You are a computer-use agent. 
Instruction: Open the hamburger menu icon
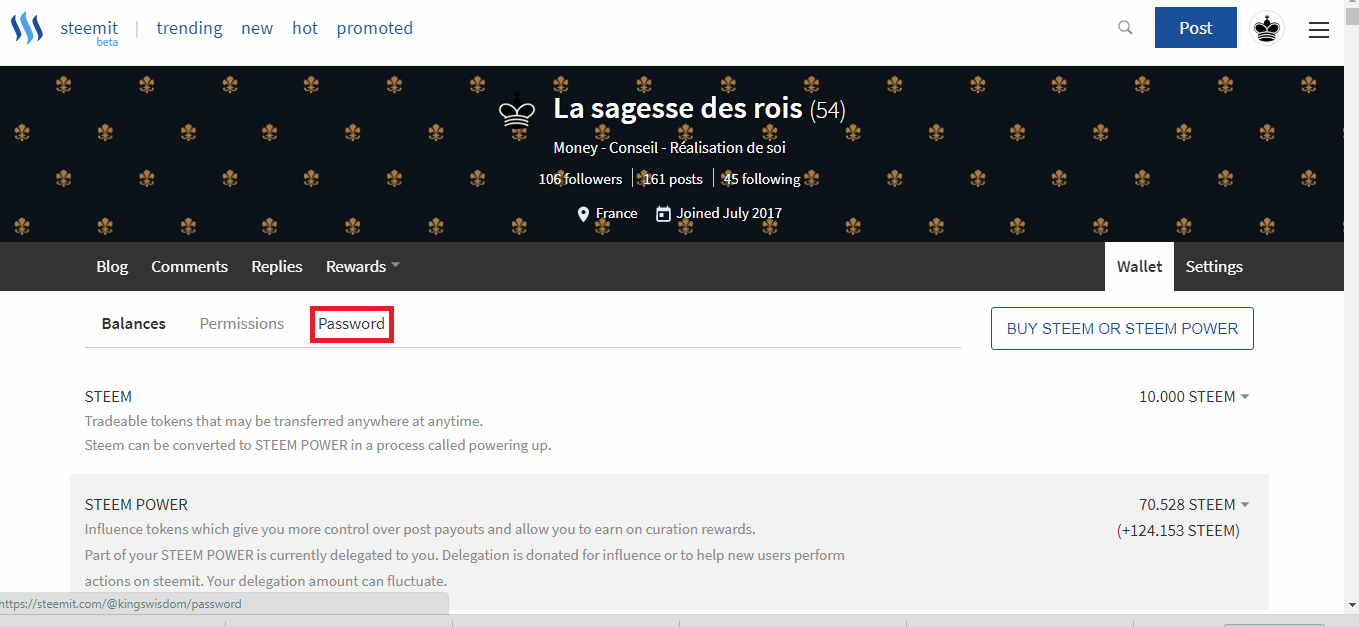tap(1319, 30)
